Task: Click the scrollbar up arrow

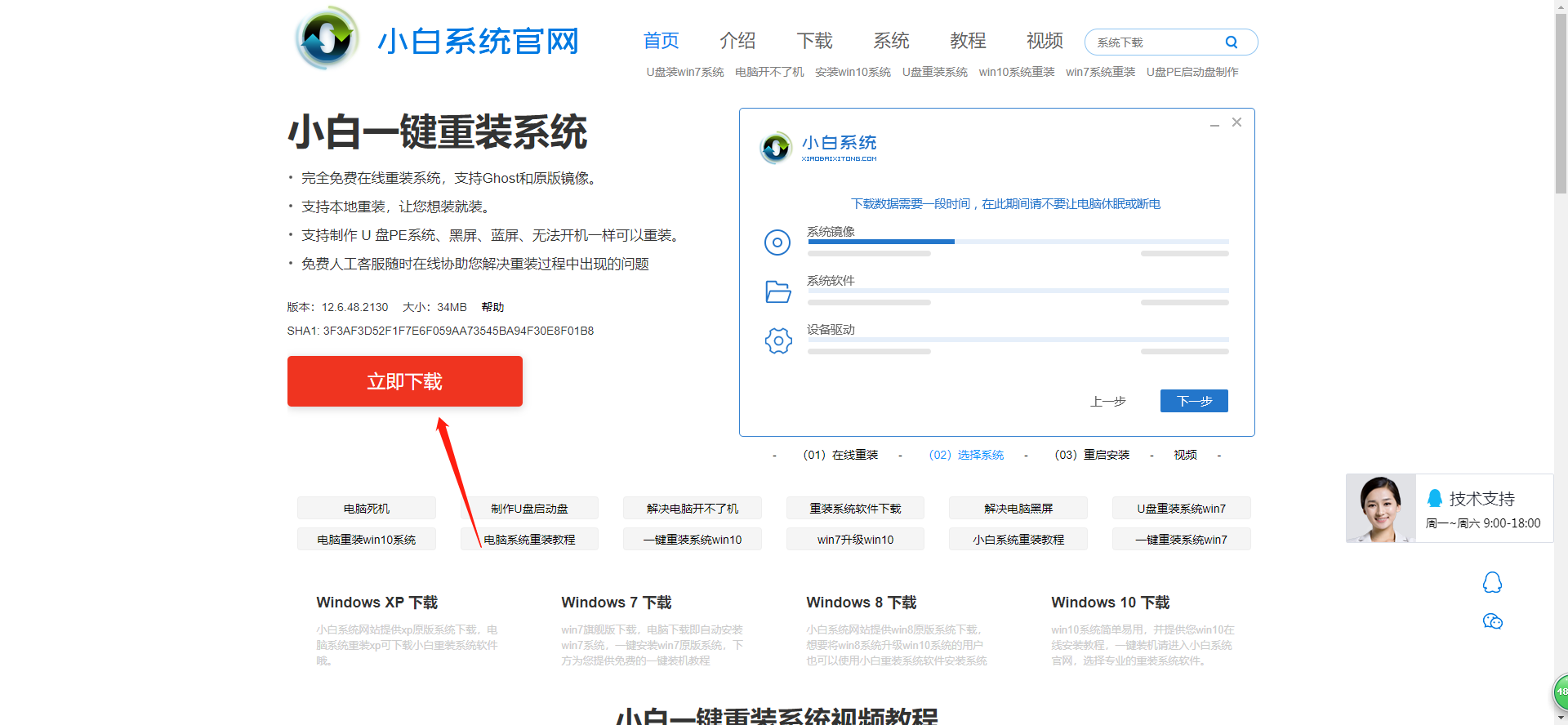Action: click(1561, 5)
